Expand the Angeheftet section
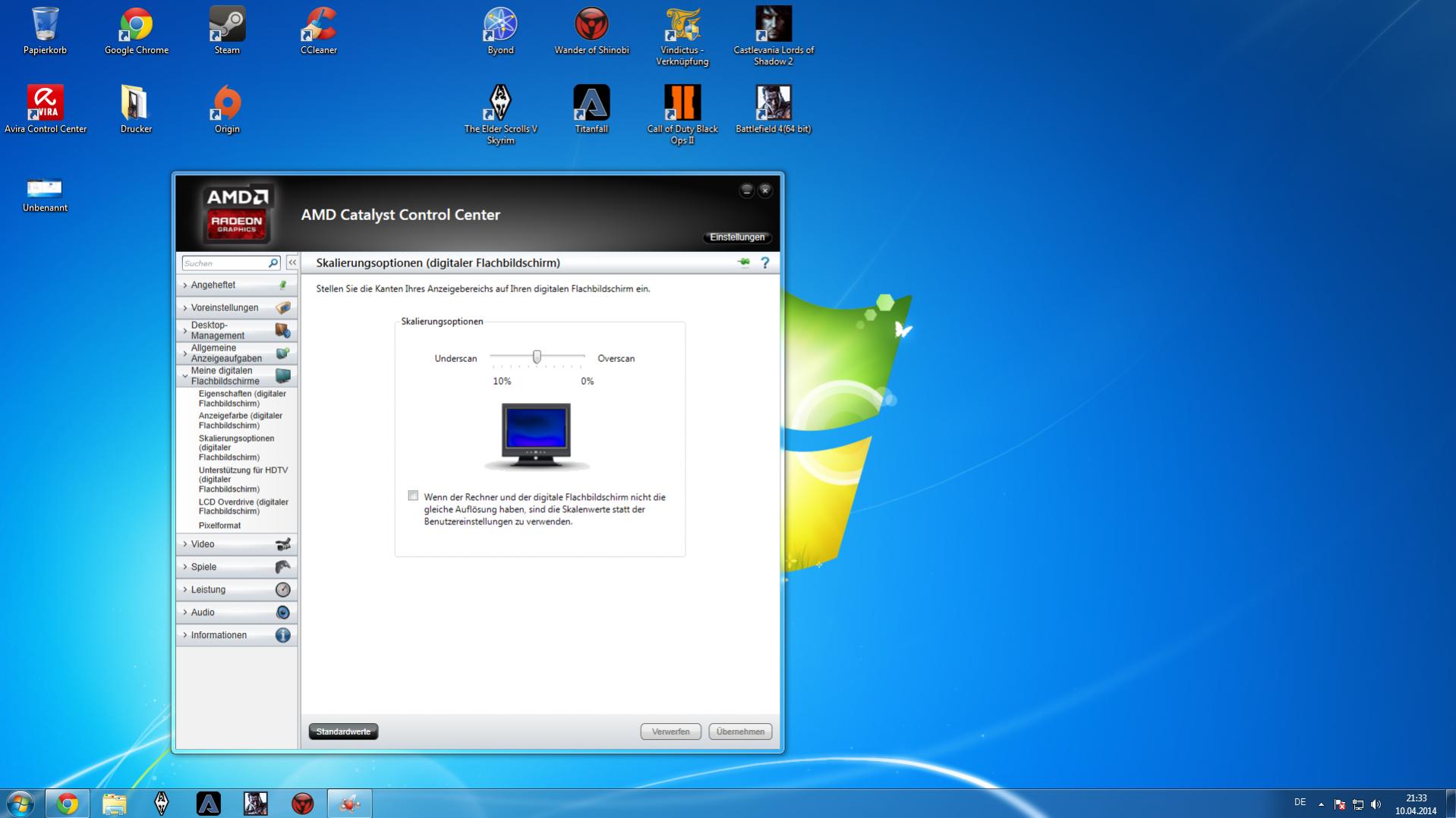This screenshot has height=818, width=1456. point(237,285)
